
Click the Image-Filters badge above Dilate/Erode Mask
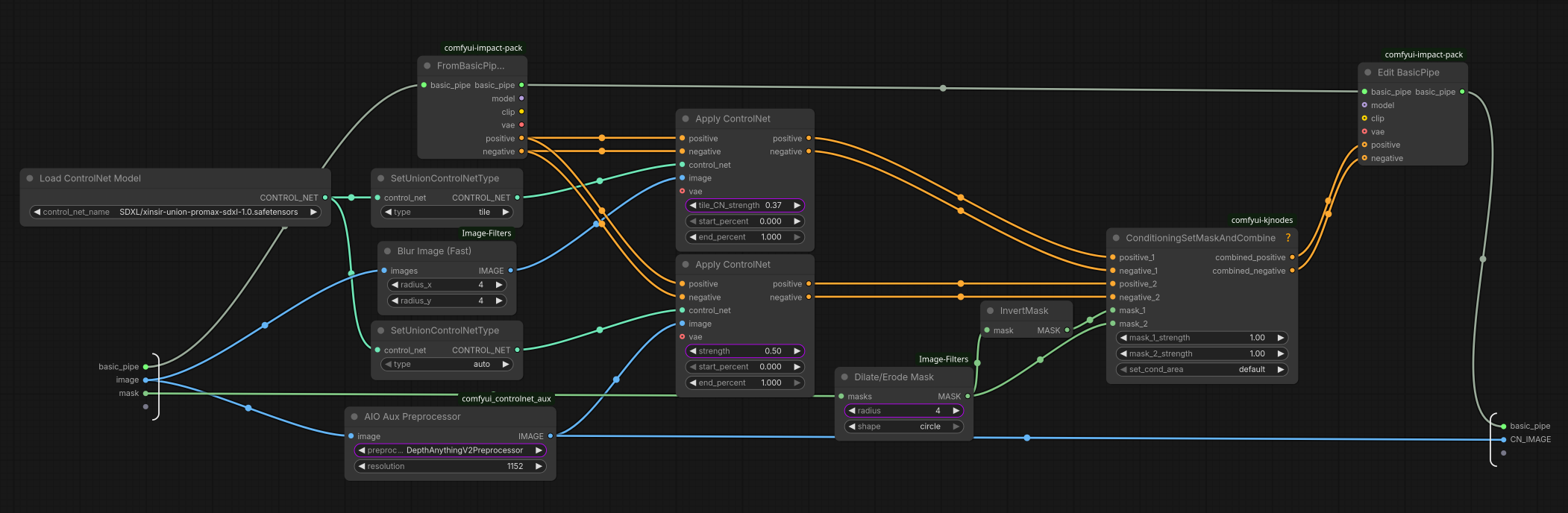pos(944,359)
